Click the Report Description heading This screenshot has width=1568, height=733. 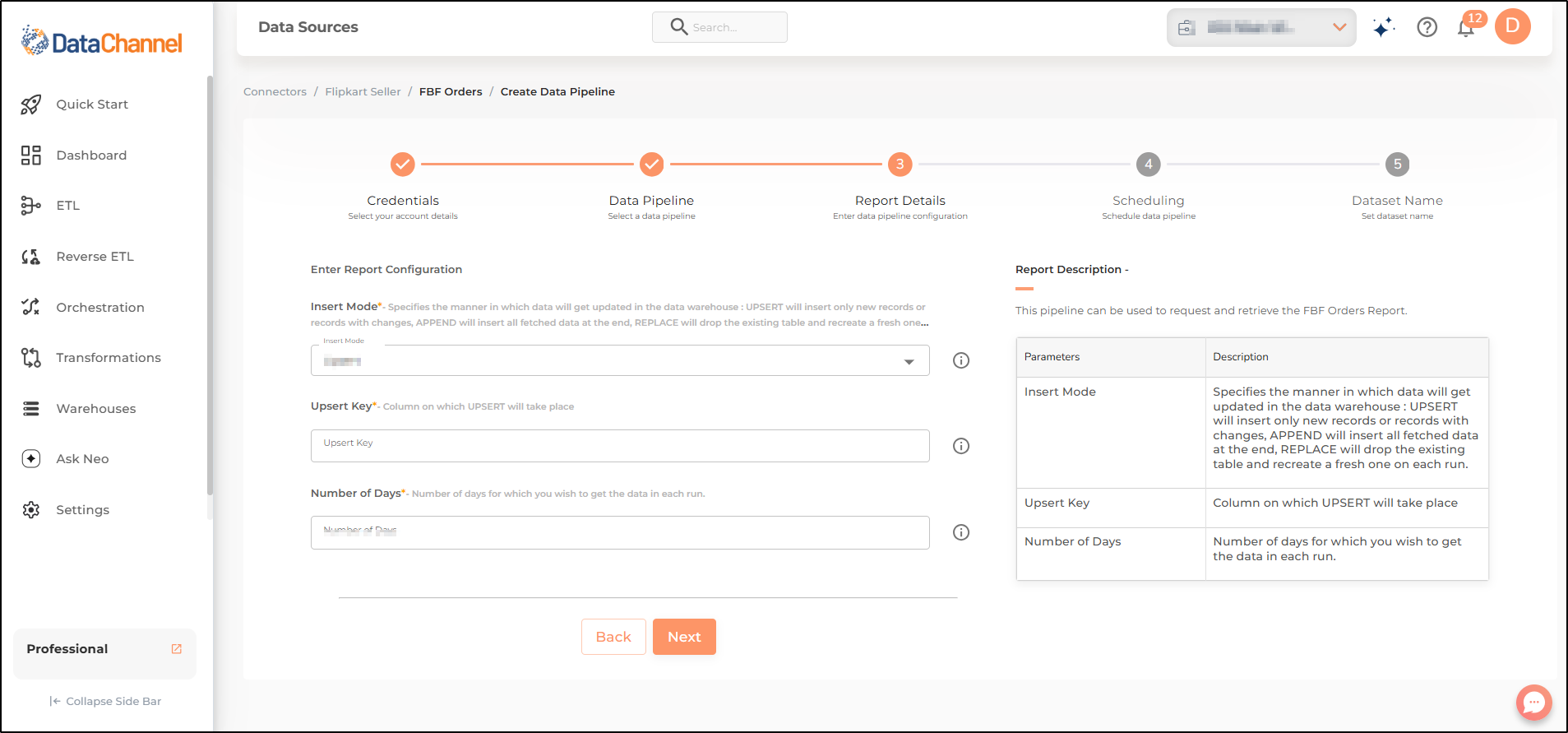tap(1071, 269)
